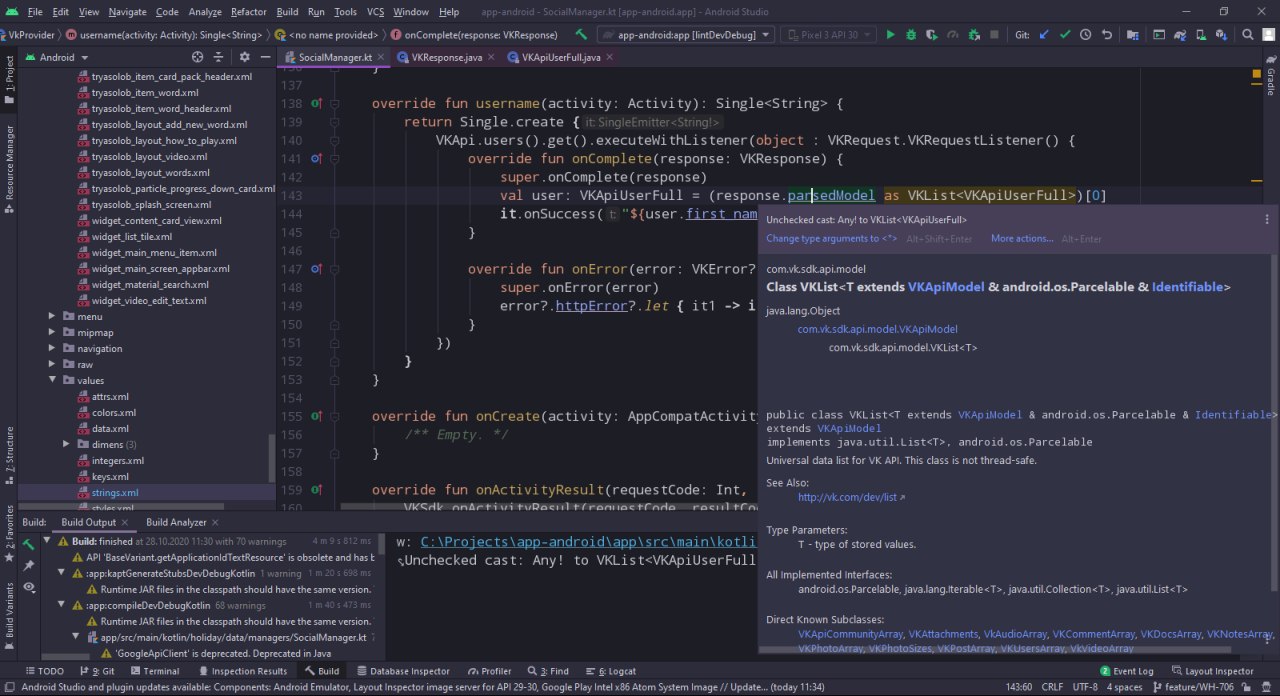This screenshot has height=696, width=1280.
Task: Open the Gradle side panel
Action: (x=1271, y=74)
